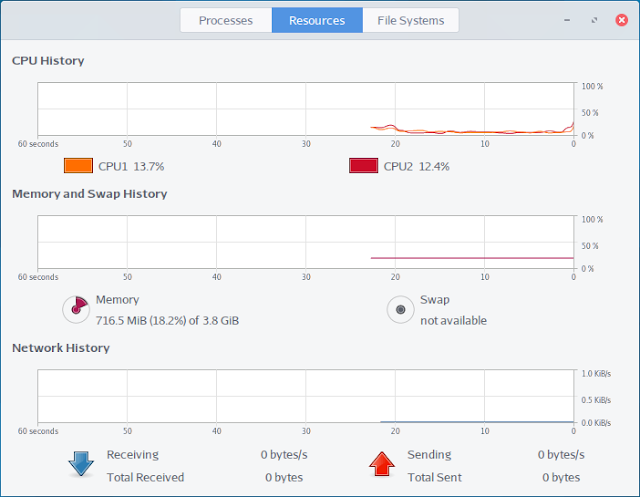Select the Resources tab

[317, 20]
